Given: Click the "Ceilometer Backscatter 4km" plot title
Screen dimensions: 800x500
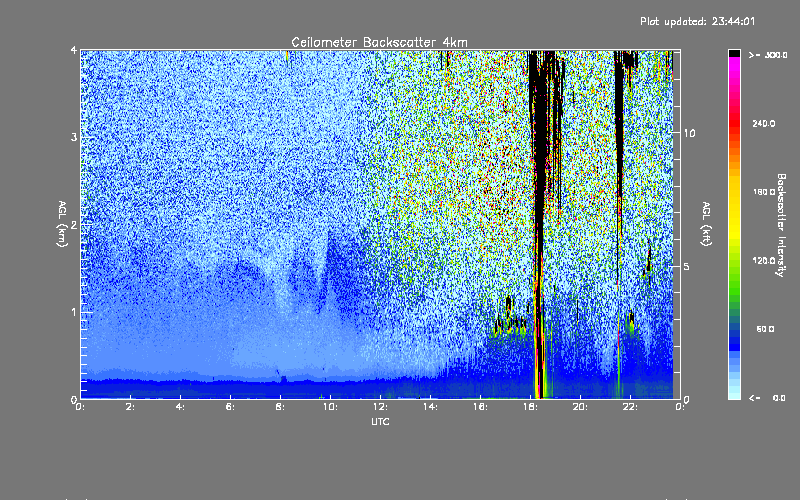Looking at the screenshot, I should coord(379,42).
